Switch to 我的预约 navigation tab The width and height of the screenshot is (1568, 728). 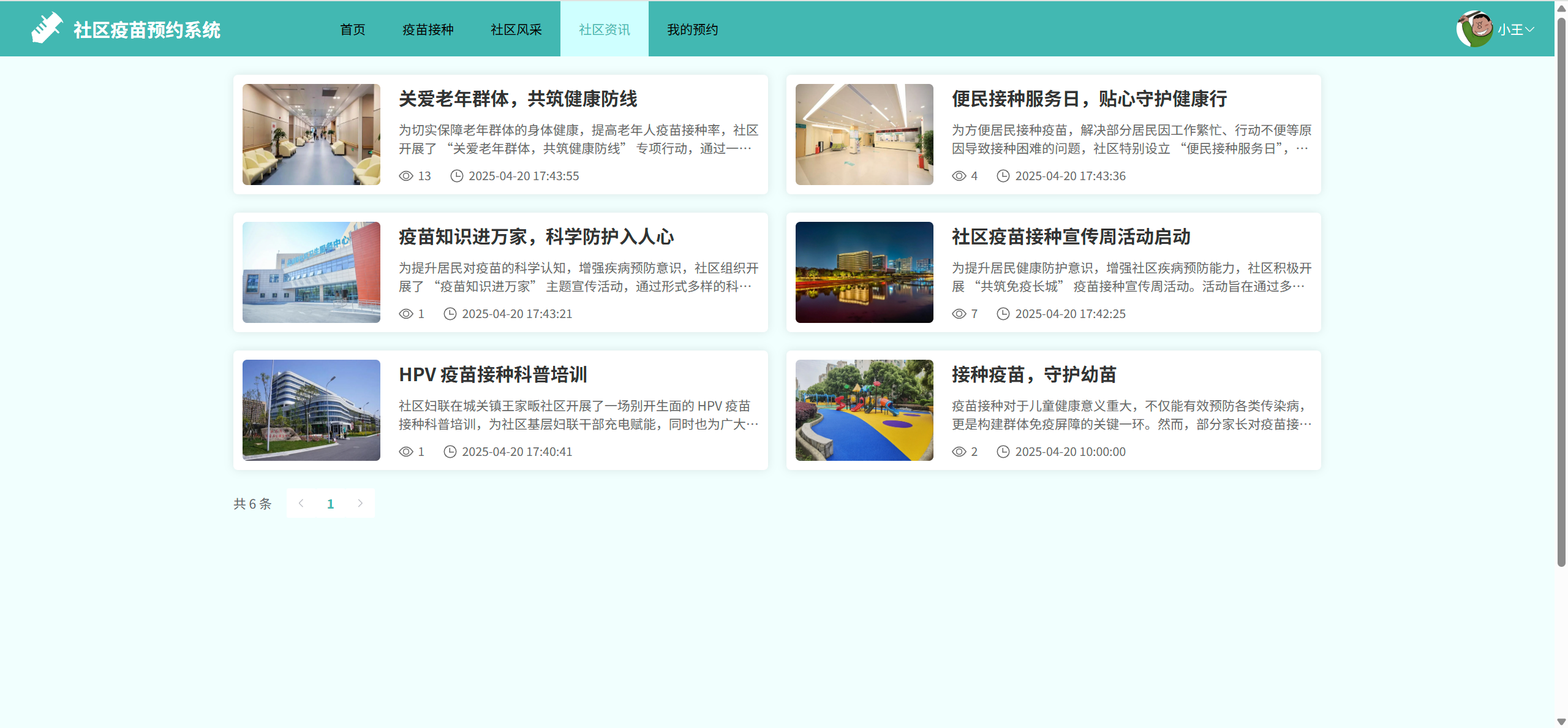tap(692, 29)
